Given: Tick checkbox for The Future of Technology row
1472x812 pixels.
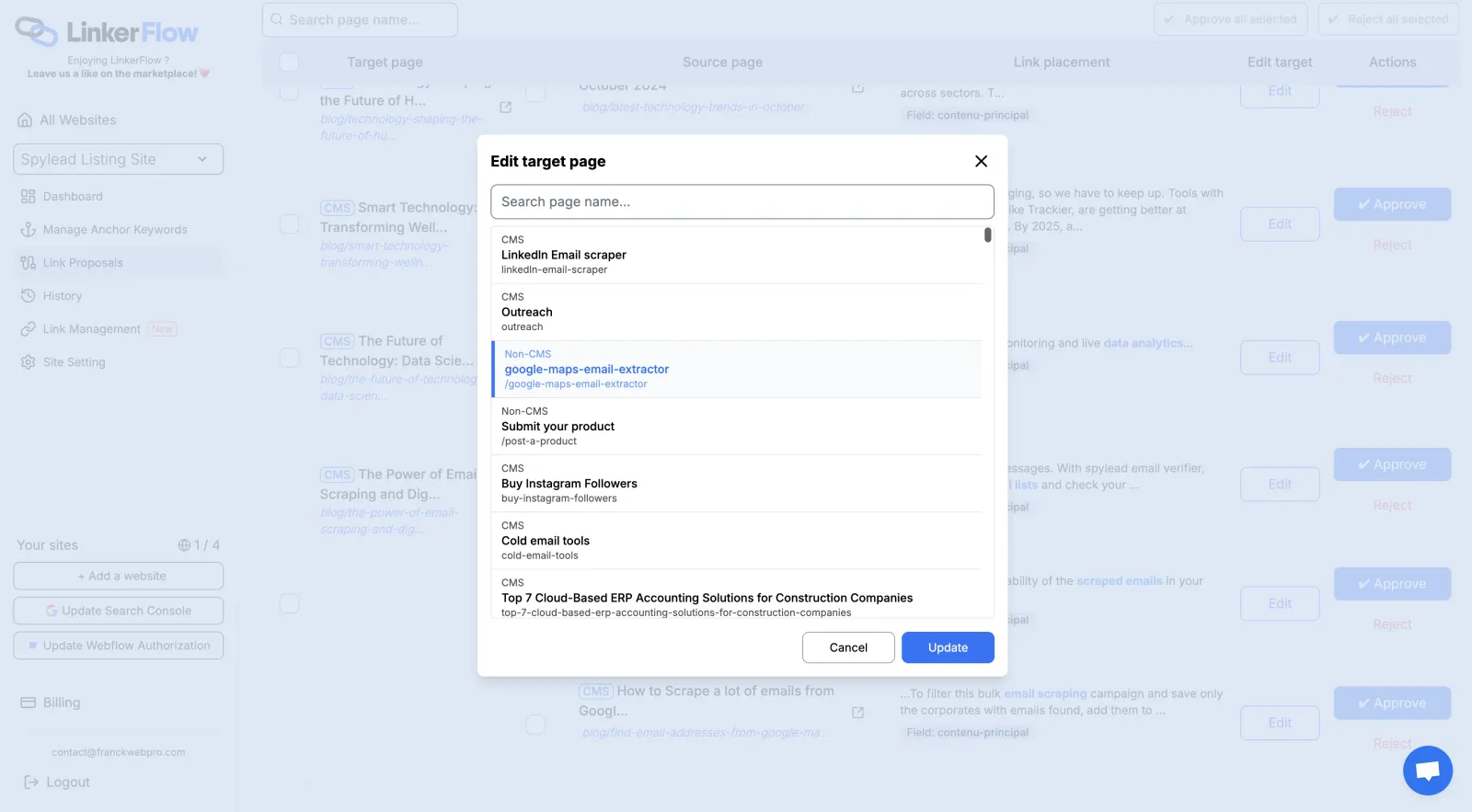Looking at the screenshot, I should [x=289, y=358].
